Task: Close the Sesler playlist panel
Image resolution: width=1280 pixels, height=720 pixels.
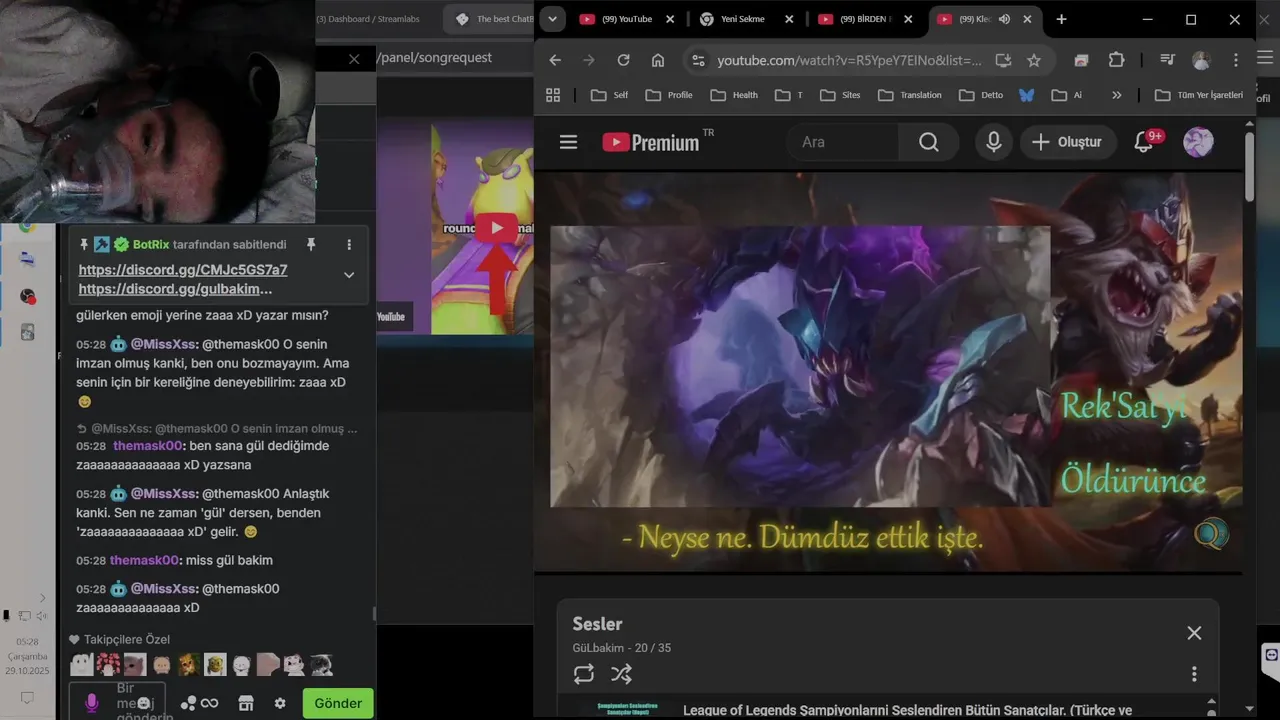Action: (1194, 633)
